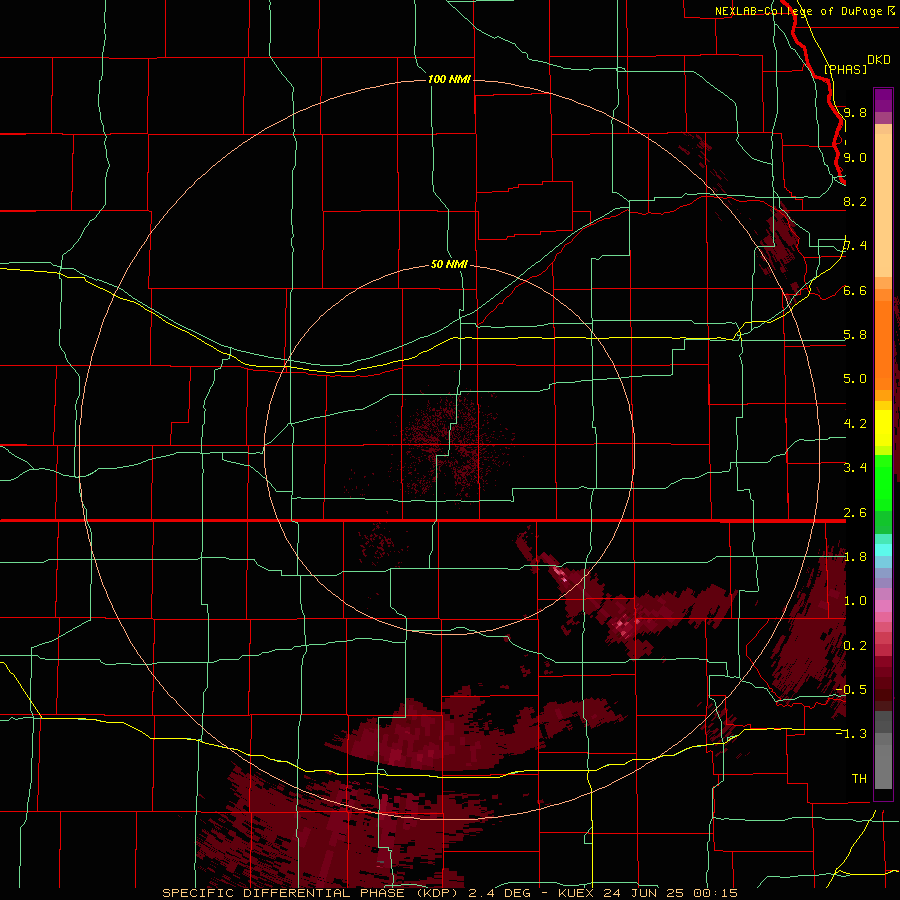Click the cyan segment of the color bar
This screenshot has width=900, height=900.
coord(883,550)
